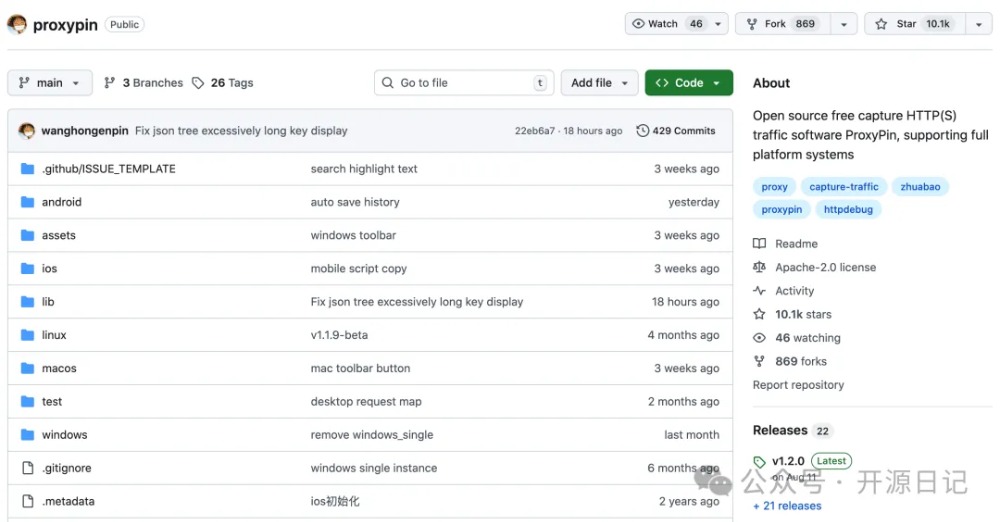Click the wanghongenpin commit author avatar
Image resolution: width=1000 pixels, height=522 pixels.
(27, 131)
